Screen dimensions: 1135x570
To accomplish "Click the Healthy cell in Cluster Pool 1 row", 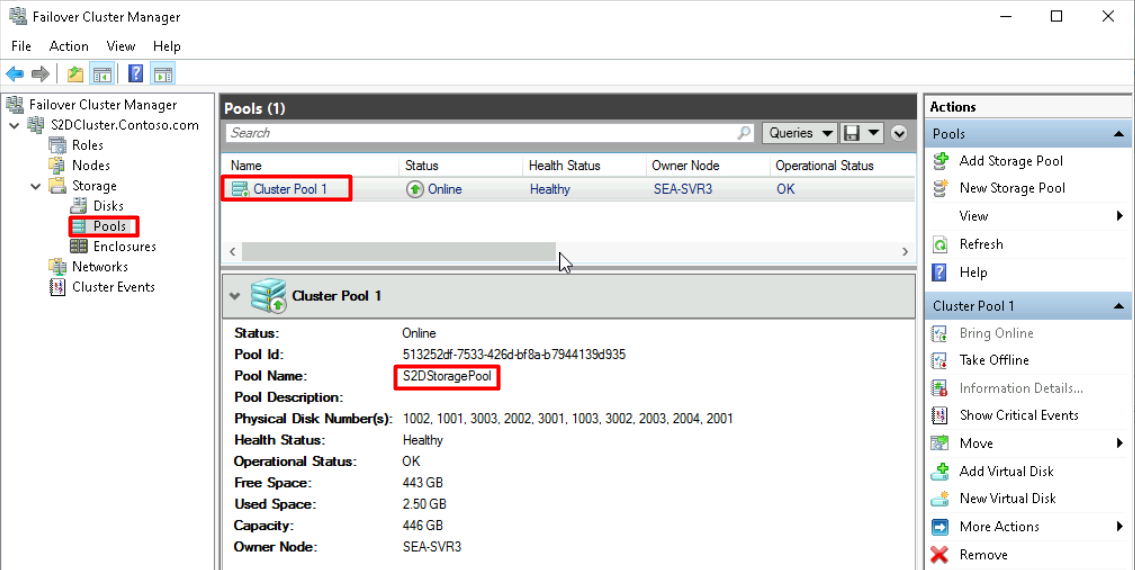I will tap(549, 189).
